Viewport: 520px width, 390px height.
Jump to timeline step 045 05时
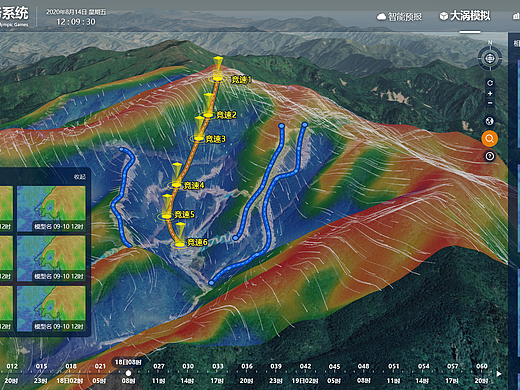coord(334,373)
